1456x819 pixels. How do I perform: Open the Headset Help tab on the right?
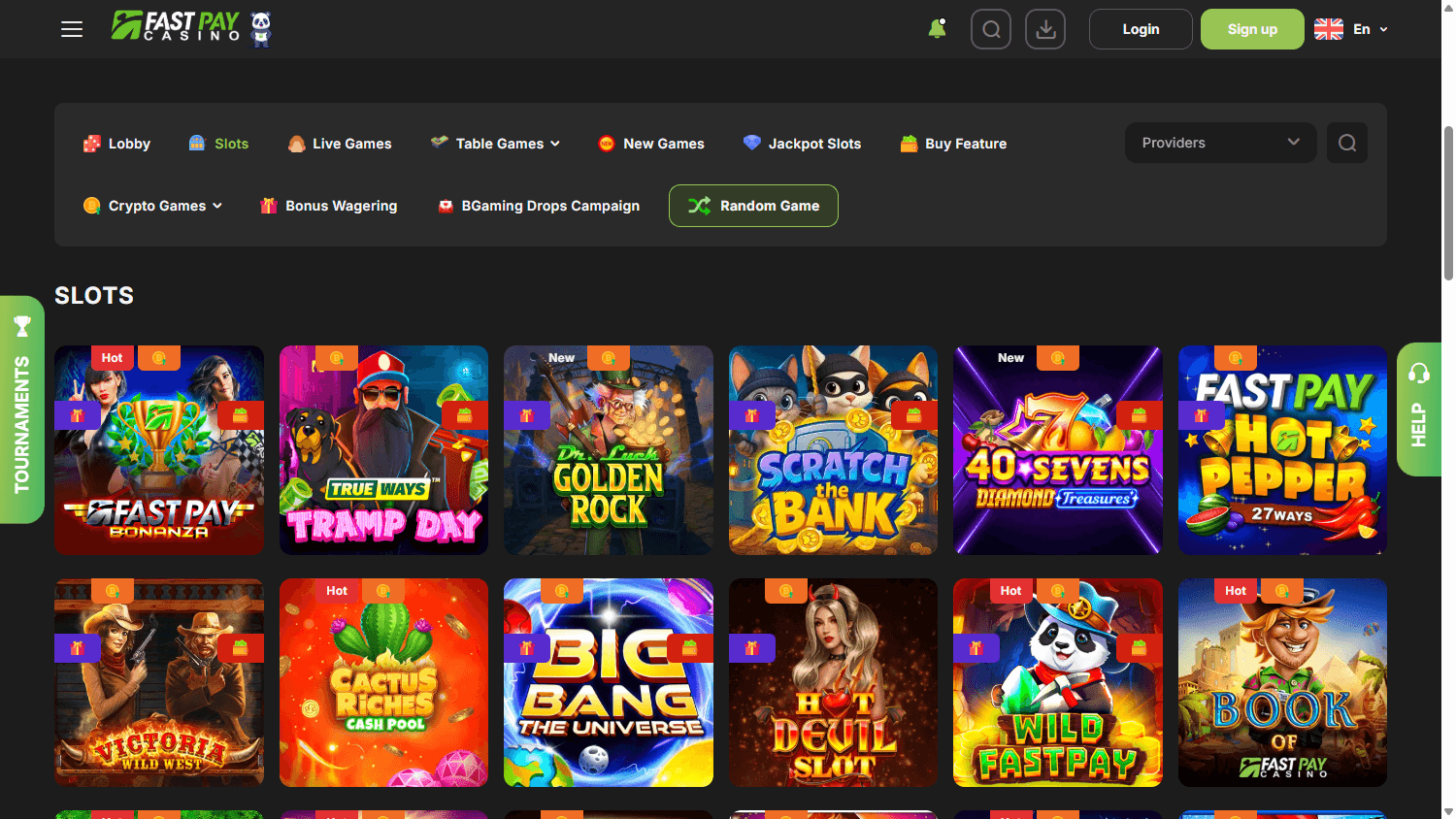point(1419,409)
